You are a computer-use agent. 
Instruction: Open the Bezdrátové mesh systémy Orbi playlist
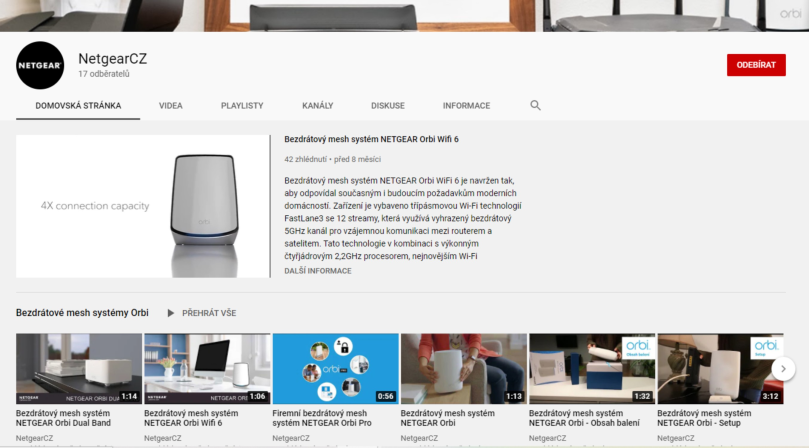pyautogui.click(x=82, y=313)
